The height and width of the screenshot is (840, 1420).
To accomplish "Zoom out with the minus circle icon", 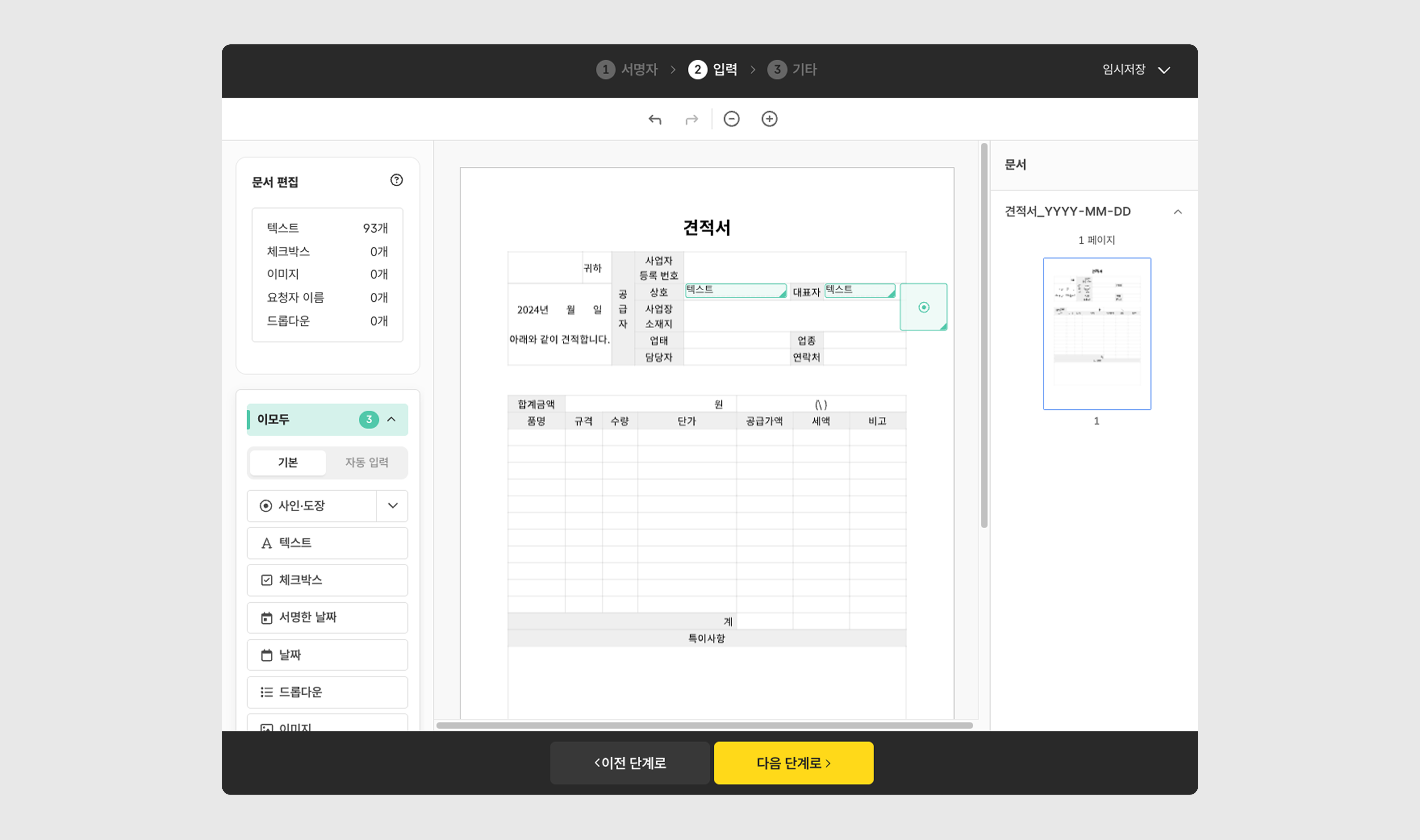I will point(731,119).
